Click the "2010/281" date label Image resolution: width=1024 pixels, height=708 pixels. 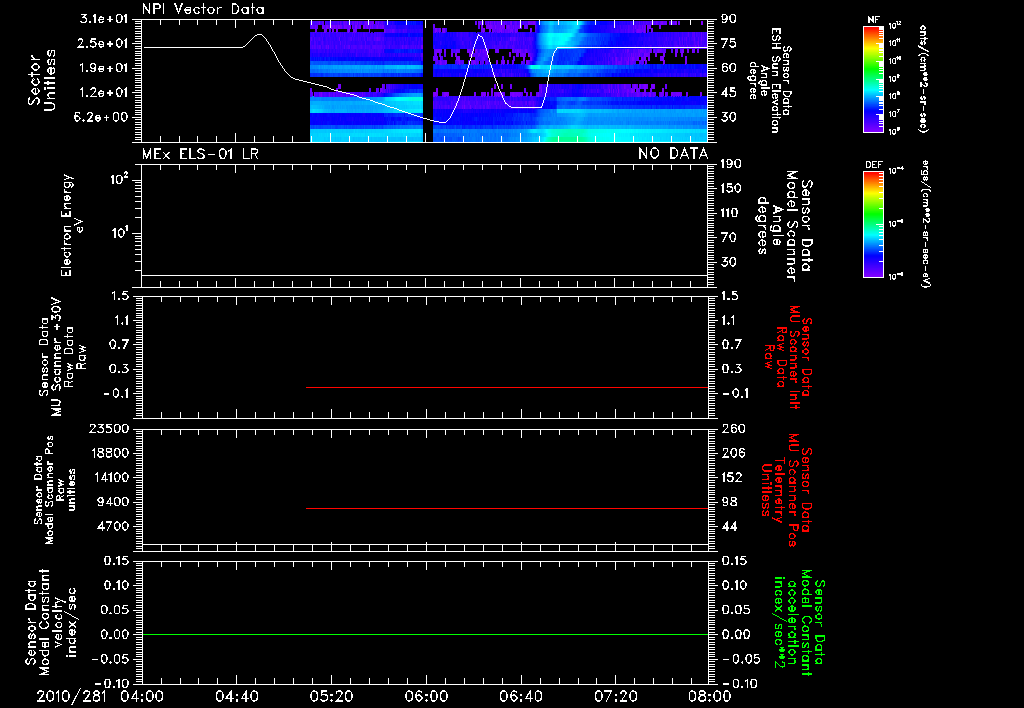pyautogui.click(x=71, y=696)
